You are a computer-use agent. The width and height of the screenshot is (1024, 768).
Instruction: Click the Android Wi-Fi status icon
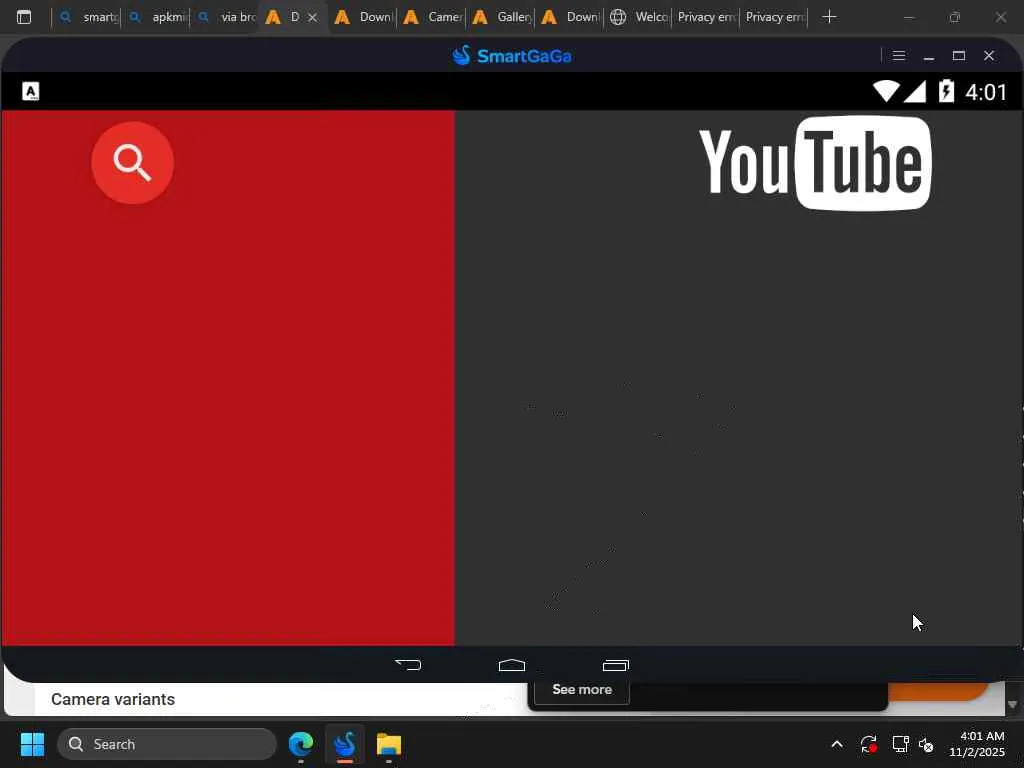click(x=886, y=91)
